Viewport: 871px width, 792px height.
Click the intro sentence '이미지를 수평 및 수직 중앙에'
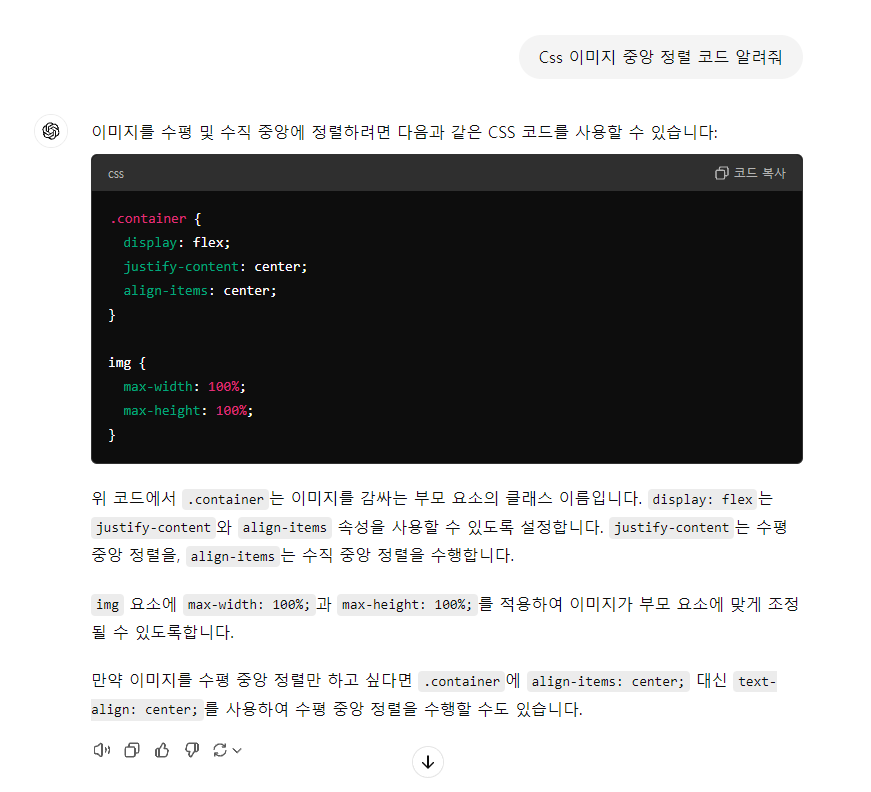click(x=198, y=132)
